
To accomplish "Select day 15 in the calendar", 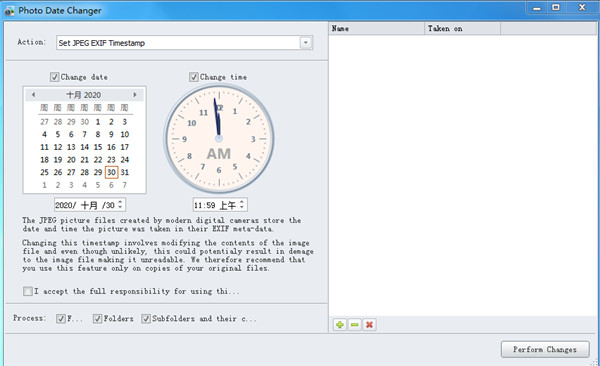I will tap(98, 147).
